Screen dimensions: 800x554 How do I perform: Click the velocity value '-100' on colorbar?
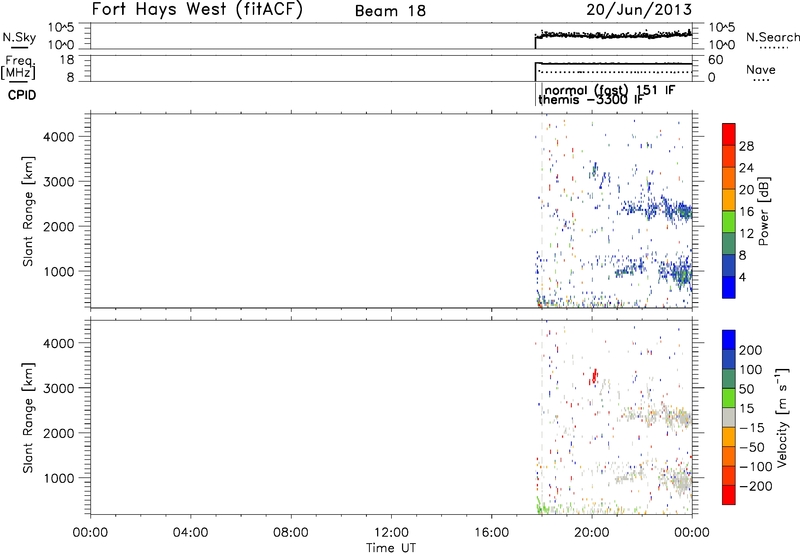756,467
